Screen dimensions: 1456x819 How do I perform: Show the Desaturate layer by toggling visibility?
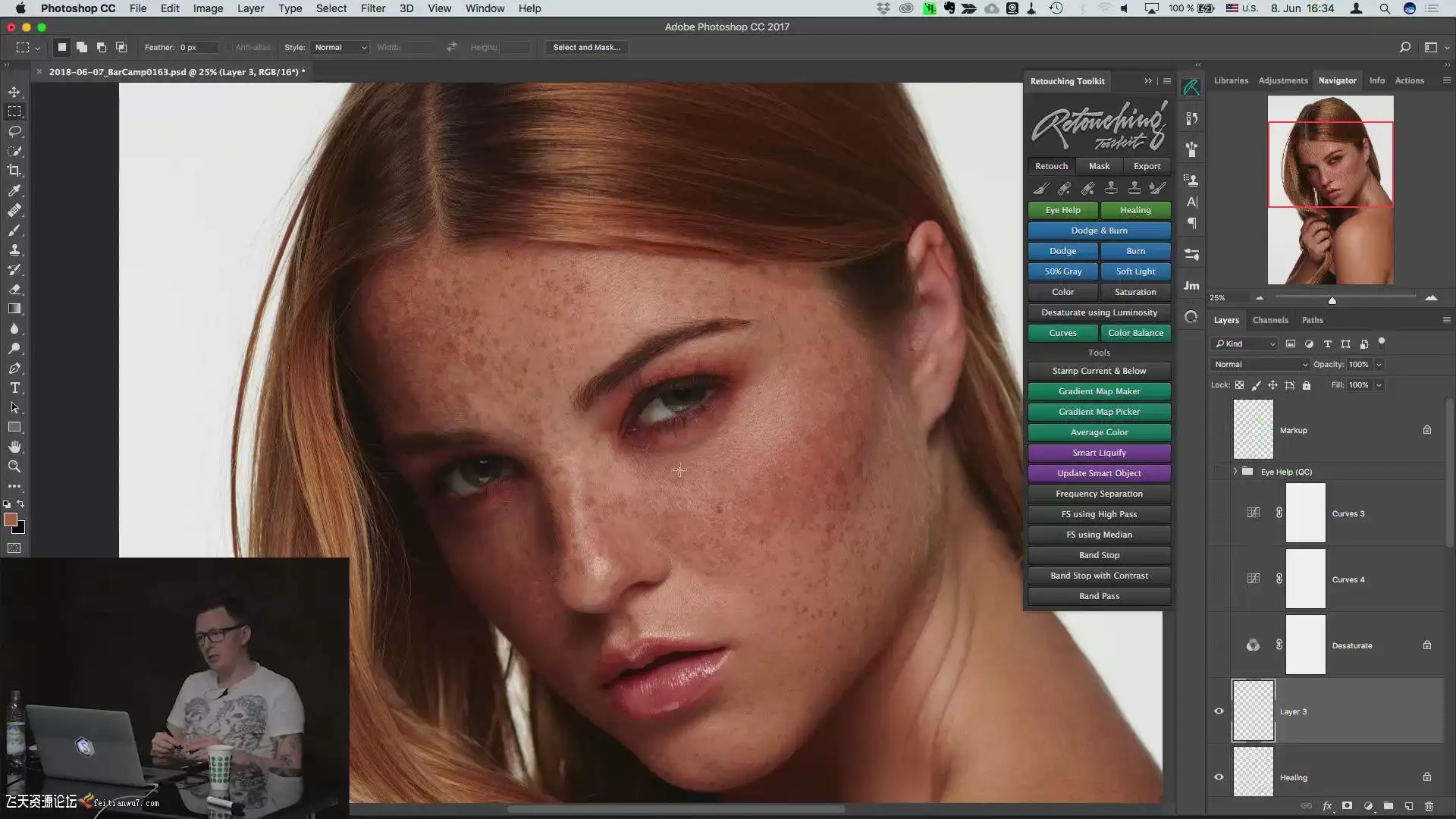[1219, 645]
